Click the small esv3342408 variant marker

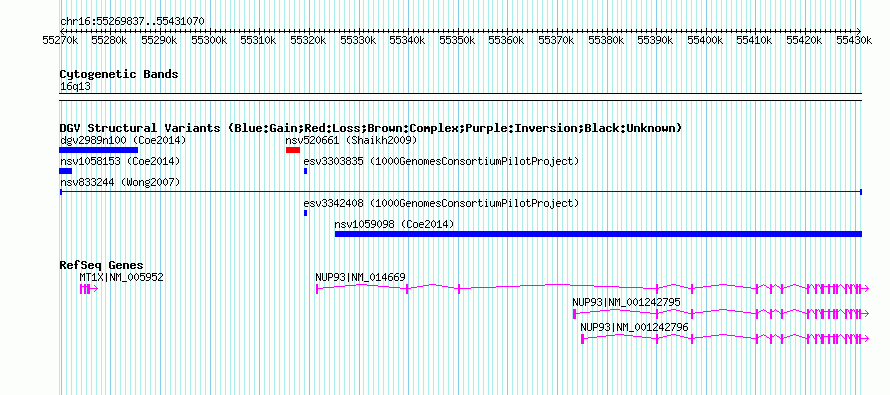[305, 213]
